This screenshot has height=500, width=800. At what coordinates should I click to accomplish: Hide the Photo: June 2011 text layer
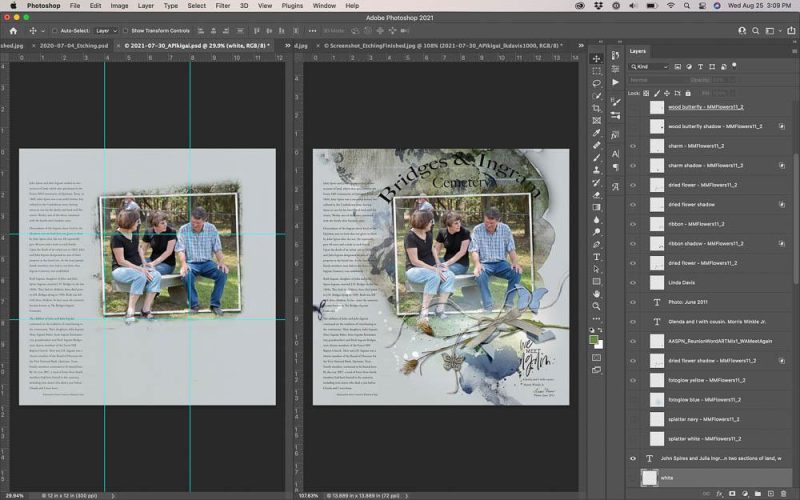tap(633, 302)
